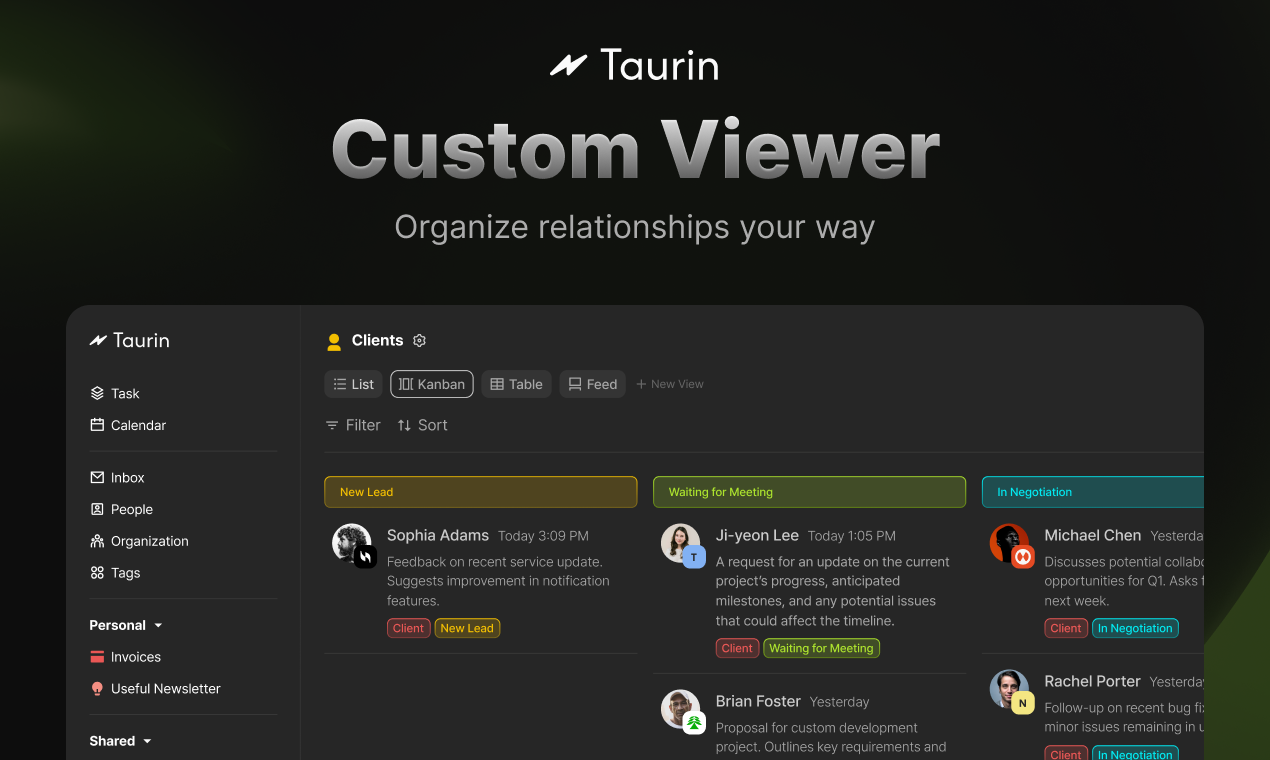This screenshot has width=1270, height=760.
Task: Click the Clients page title
Action: pos(377,340)
